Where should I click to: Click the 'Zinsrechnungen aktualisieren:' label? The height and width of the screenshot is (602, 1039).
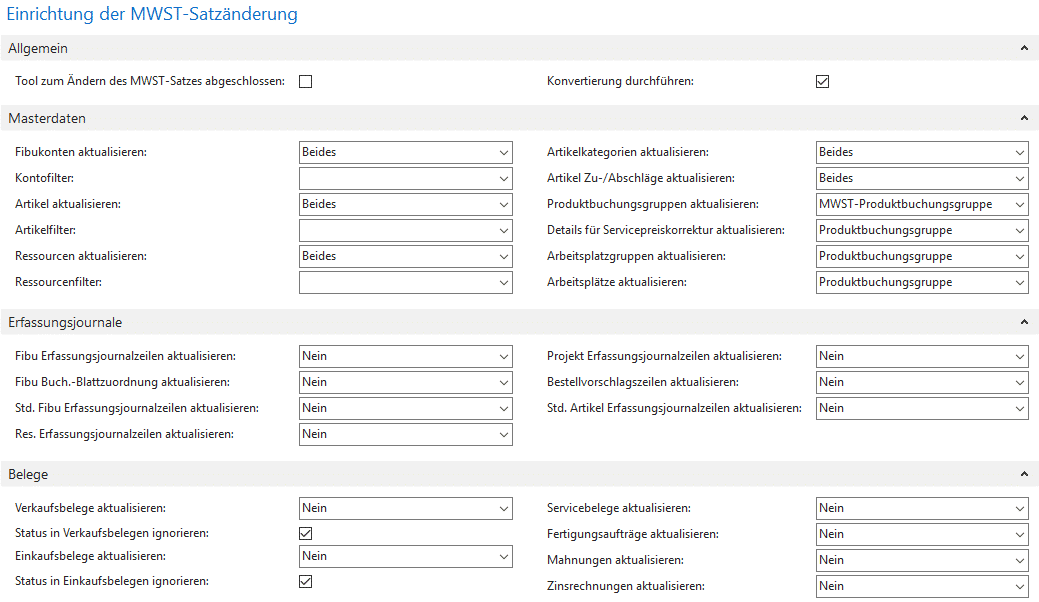point(626,586)
